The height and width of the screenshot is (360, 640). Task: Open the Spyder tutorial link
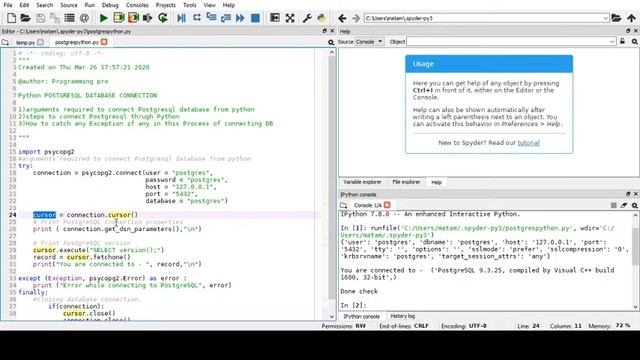tap(529, 143)
